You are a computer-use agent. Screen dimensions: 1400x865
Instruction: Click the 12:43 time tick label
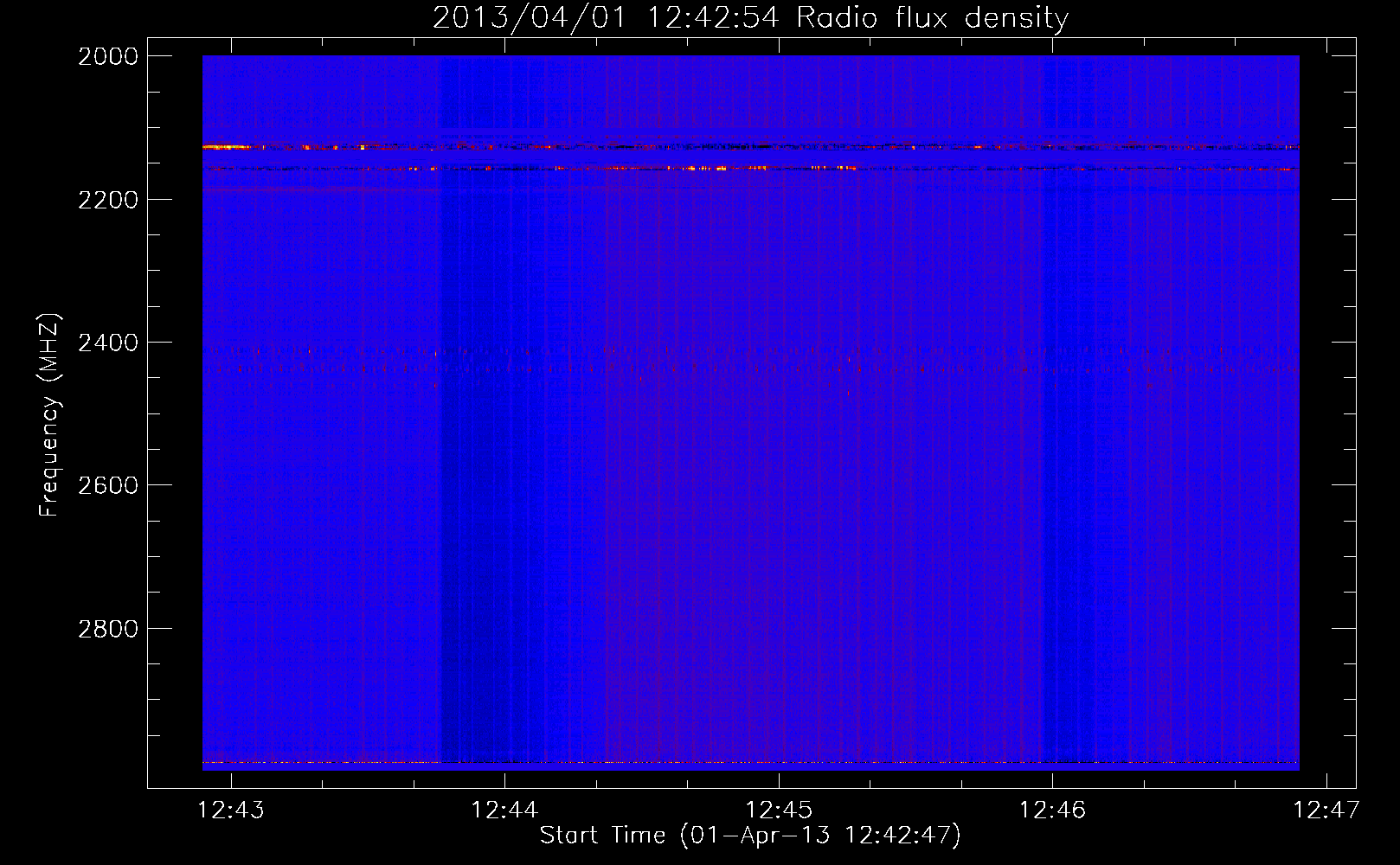[231, 810]
